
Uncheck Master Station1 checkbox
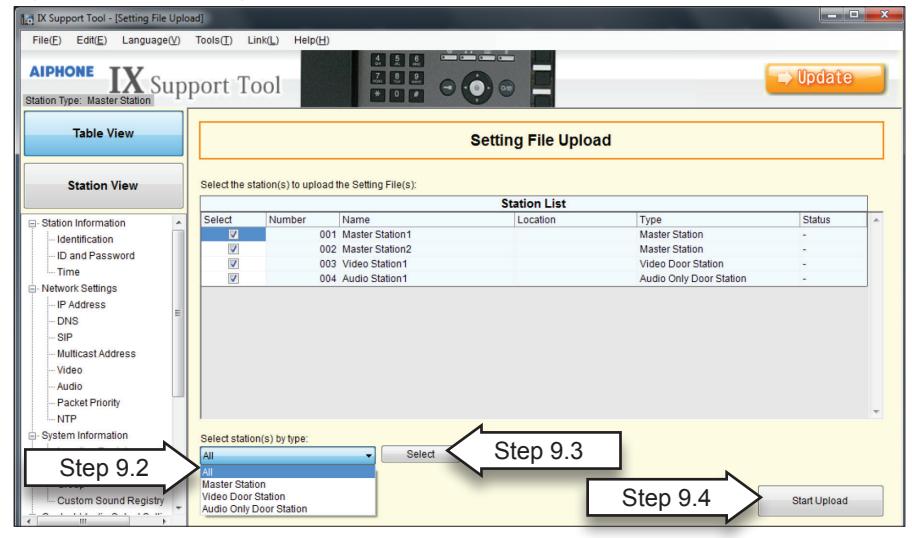(233, 234)
